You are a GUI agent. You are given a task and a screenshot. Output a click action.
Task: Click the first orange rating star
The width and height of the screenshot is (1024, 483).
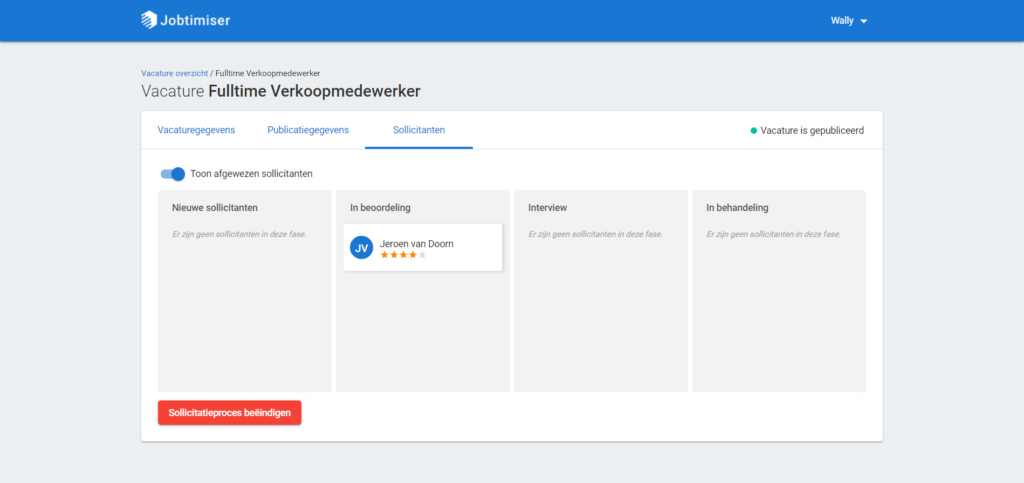coord(385,255)
